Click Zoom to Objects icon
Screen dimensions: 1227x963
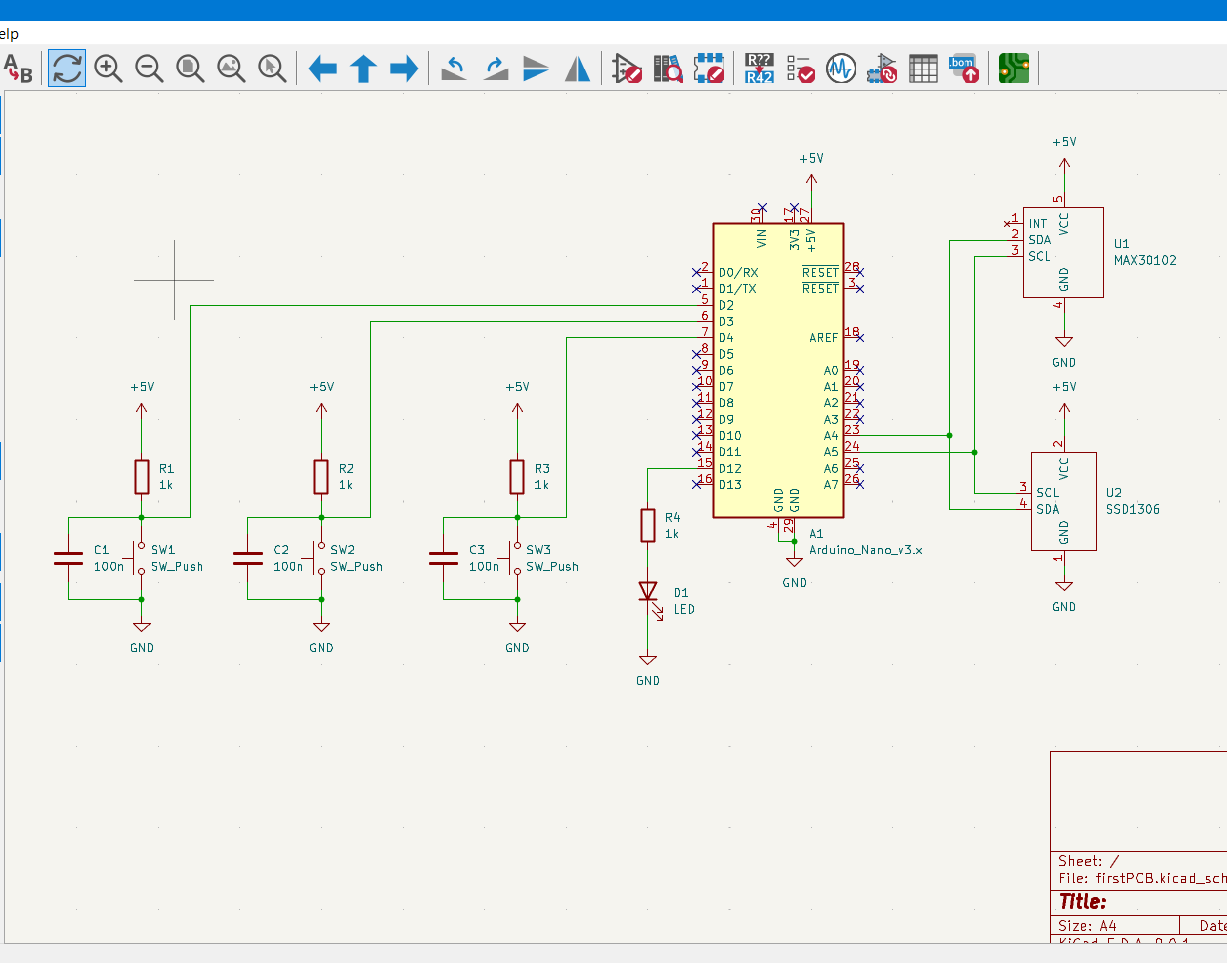[231, 69]
